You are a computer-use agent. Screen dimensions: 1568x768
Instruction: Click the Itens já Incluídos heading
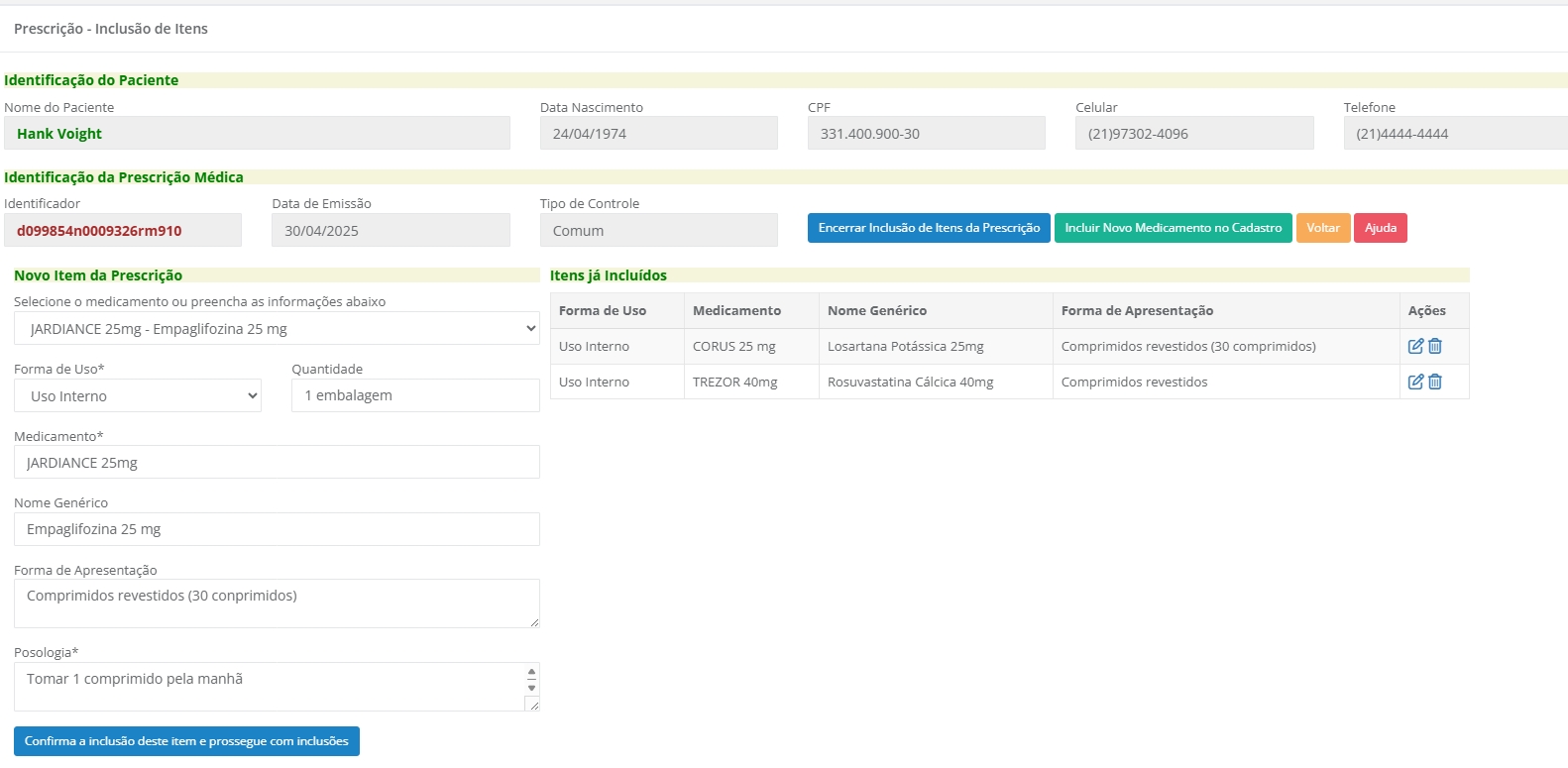pos(609,275)
